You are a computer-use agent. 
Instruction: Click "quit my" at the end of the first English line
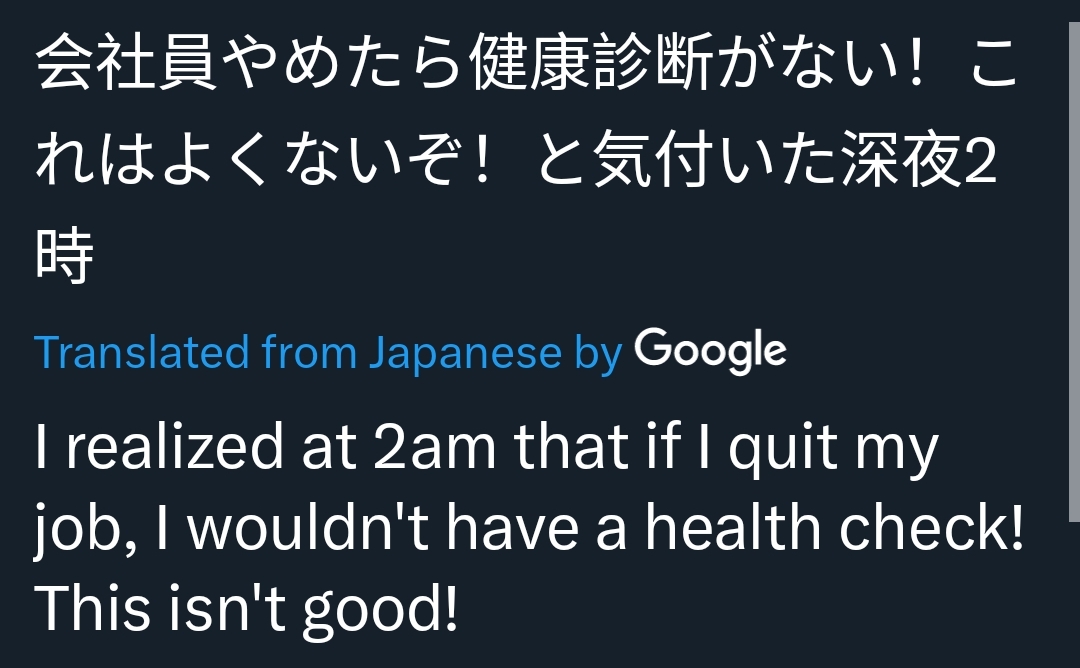click(x=834, y=450)
